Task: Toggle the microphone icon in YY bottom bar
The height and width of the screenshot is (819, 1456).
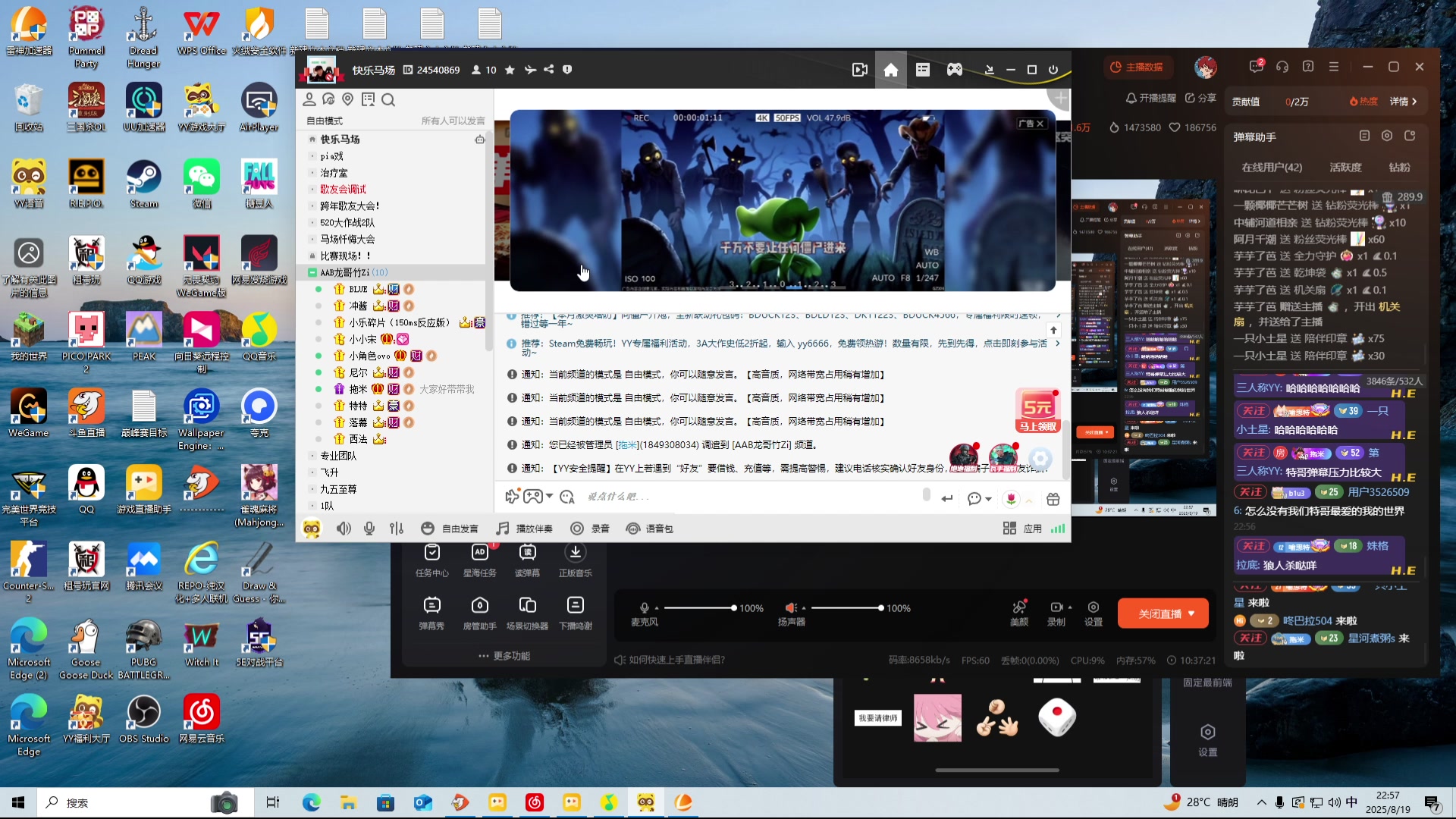Action: [369, 529]
